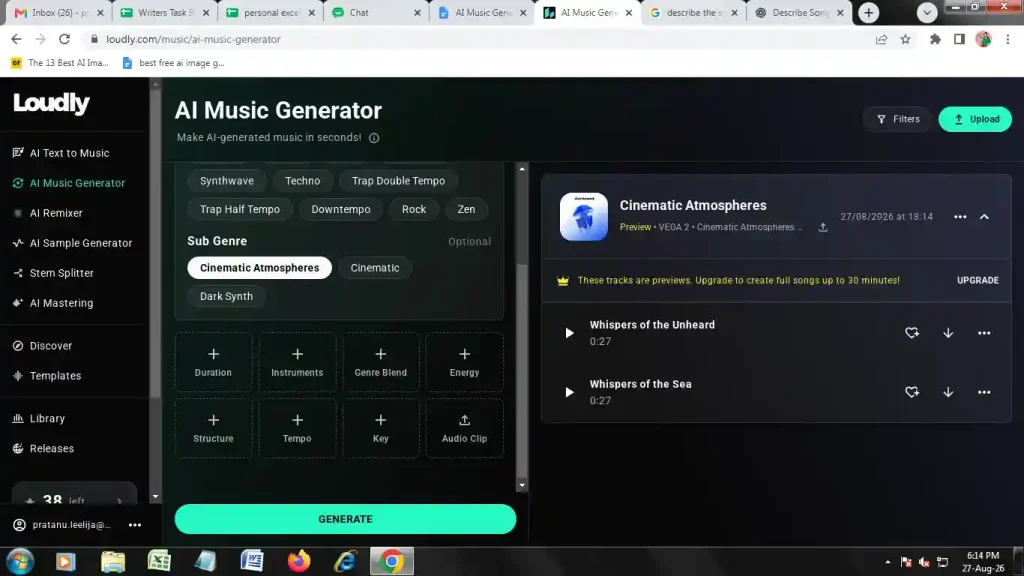Screen dimensions: 1024x576
Task: Open Templates in the sidebar
Action: pyautogui.click(x=47, y=376)
